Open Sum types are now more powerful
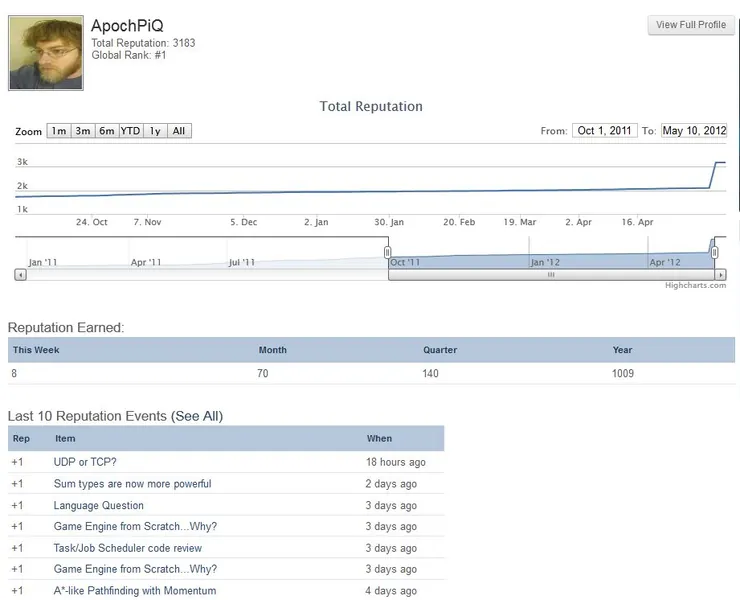This screenshot has width=740, height=600. tap(133, 484)
